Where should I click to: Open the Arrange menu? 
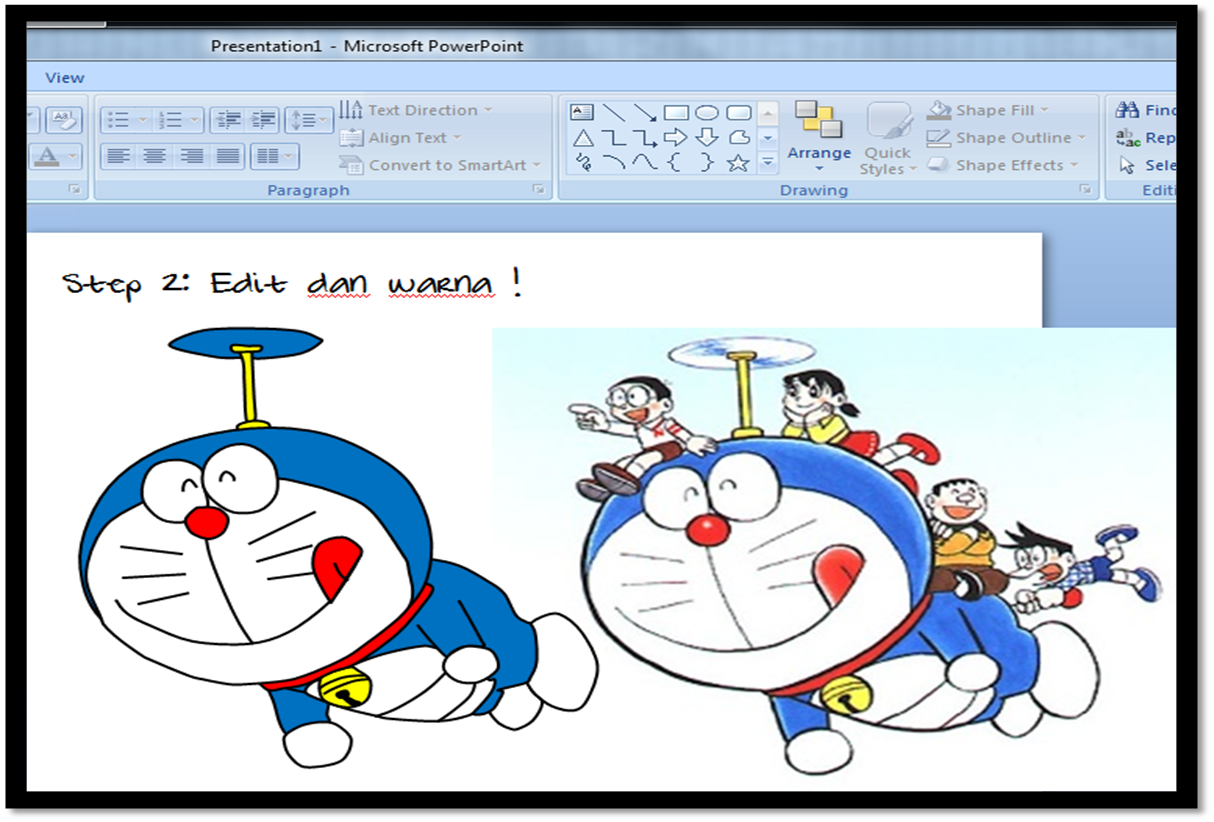coord(819,137)
